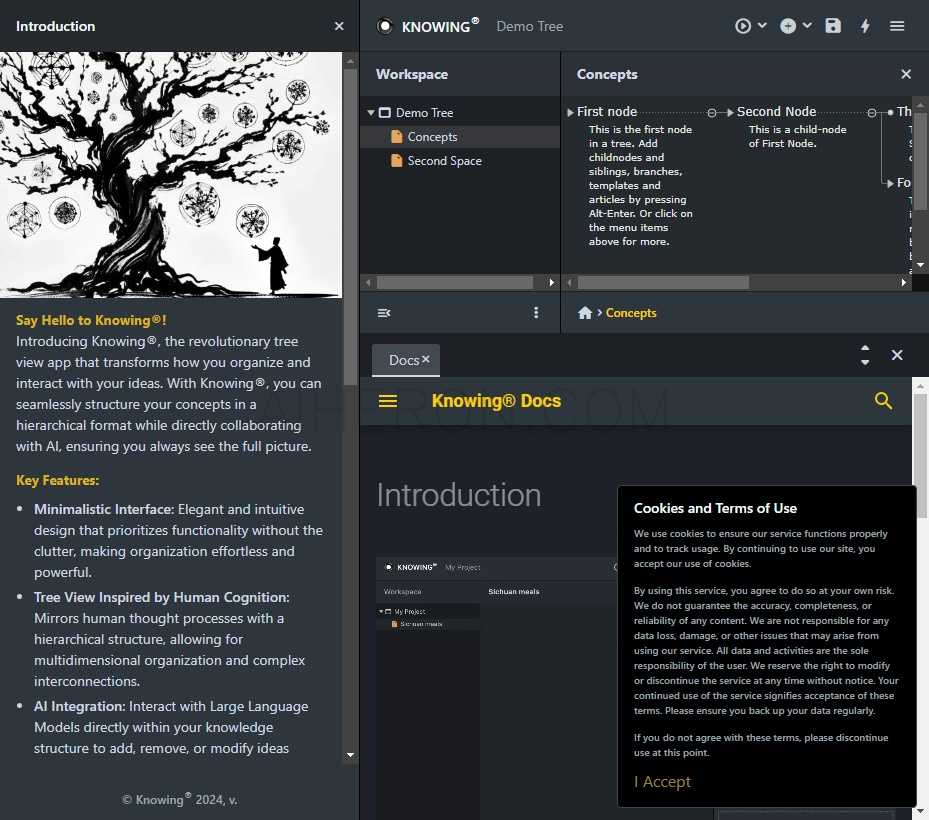929x820 pixels.
Task: Search the docs with magnifier icon
Action: point(883,401)
